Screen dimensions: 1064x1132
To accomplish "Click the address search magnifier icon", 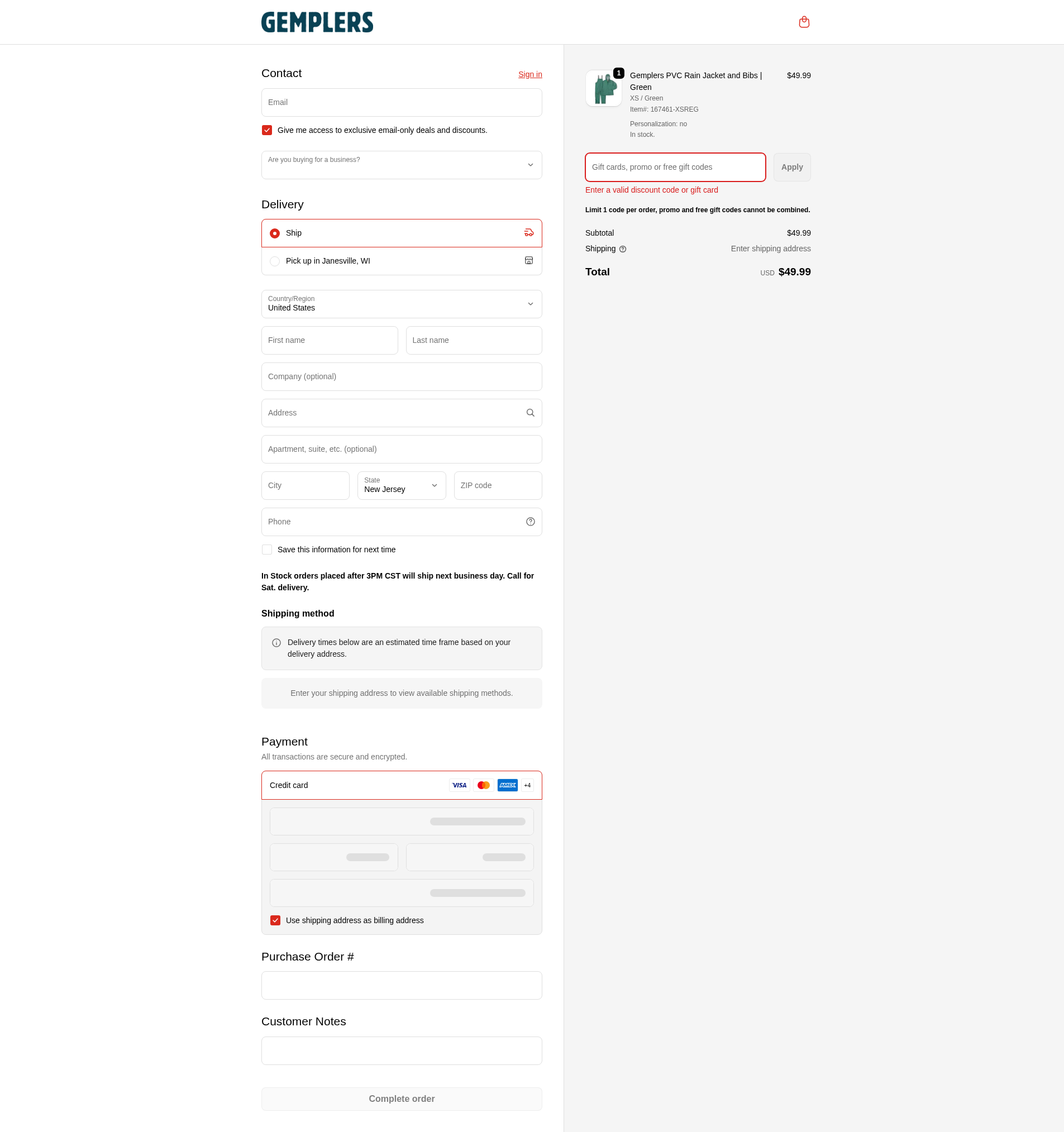I will (530, 413).
